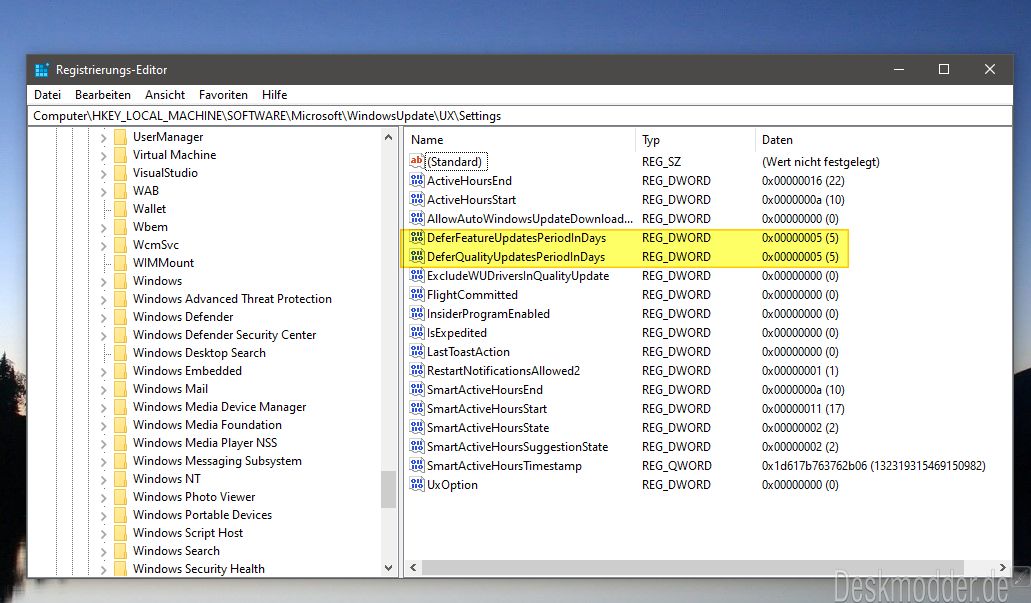Click the tree pane vertical scrollbar thumb
1031x603 pixels.
[388, 490]
